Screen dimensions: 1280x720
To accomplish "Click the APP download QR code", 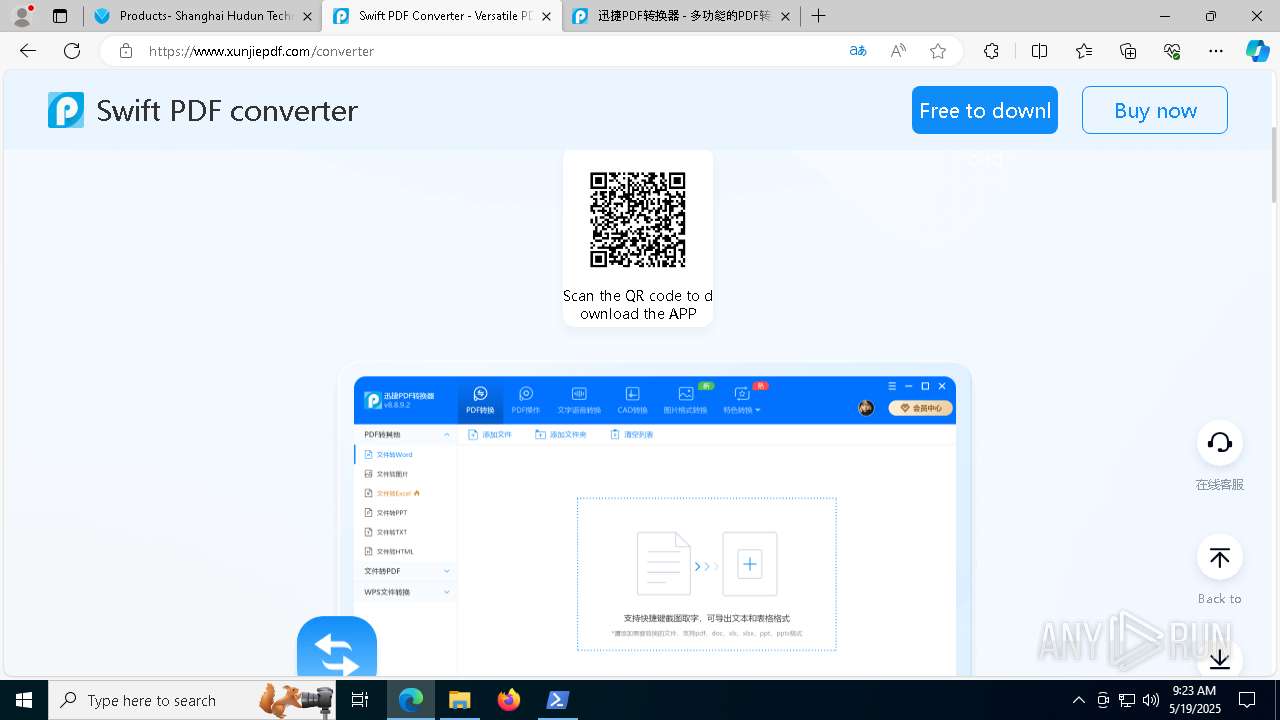I will click(638, 220).
